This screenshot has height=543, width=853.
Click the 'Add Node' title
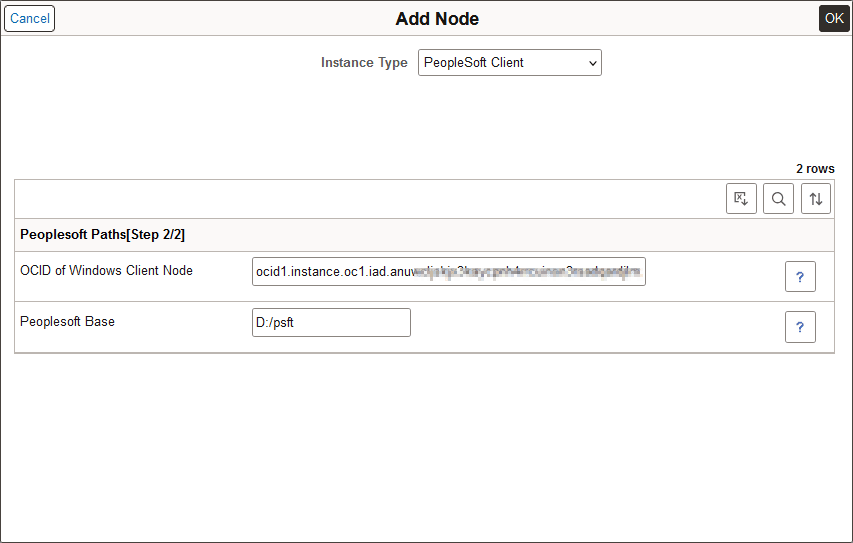click(x=437, y=18)
